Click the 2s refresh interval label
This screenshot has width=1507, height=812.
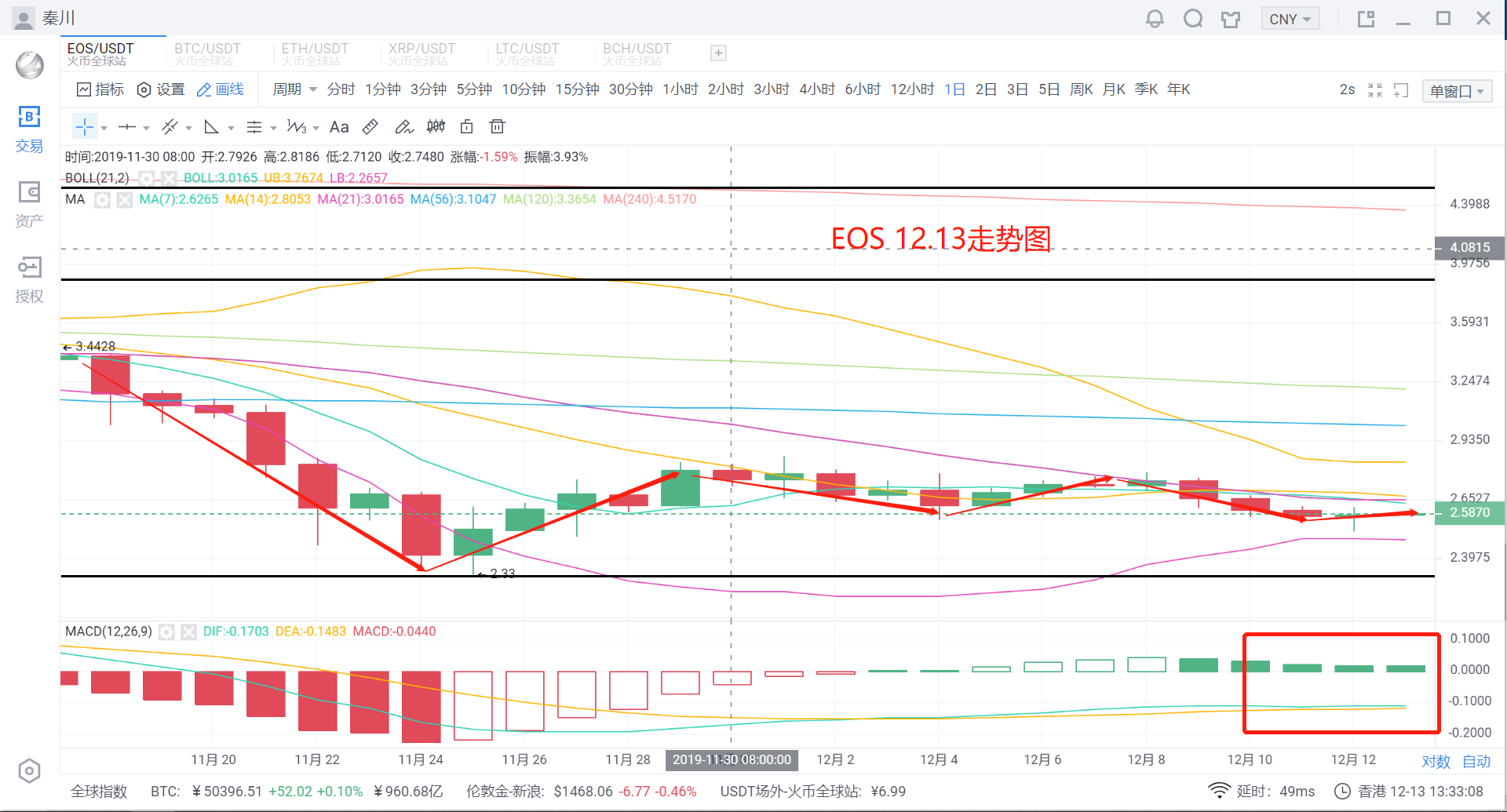pos(1347,89)
